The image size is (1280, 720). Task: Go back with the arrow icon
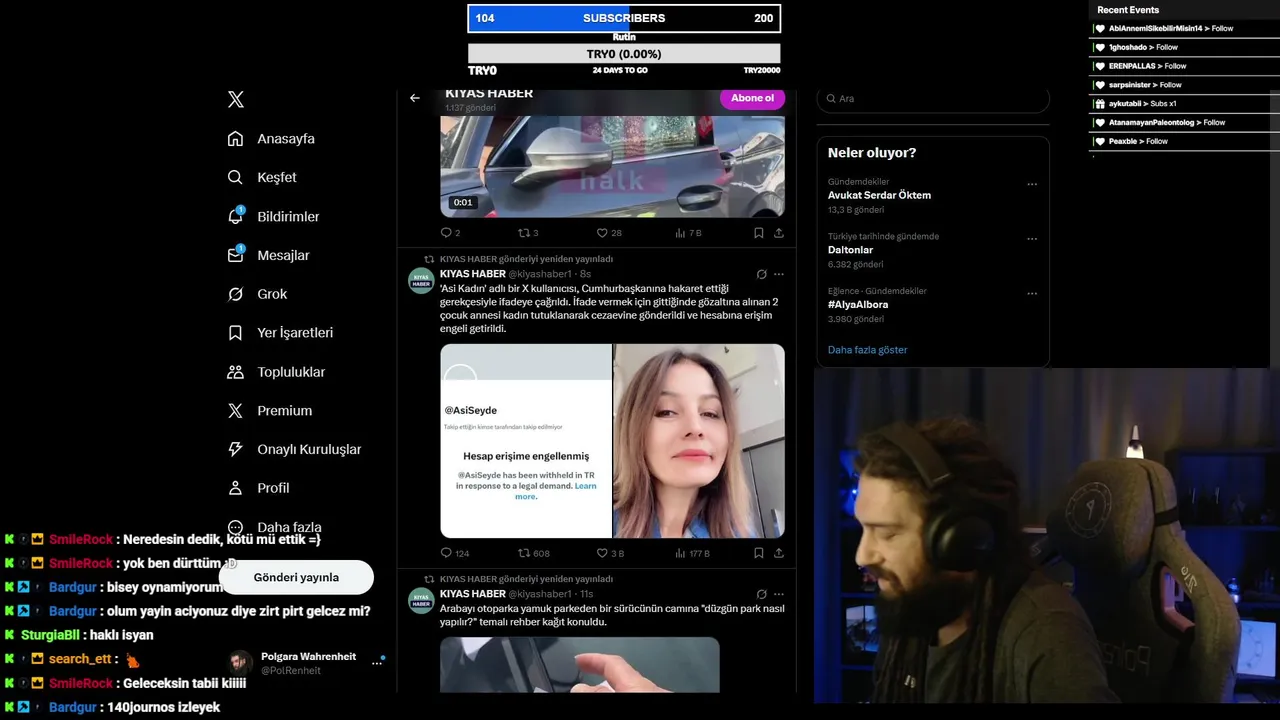point(415,98)
